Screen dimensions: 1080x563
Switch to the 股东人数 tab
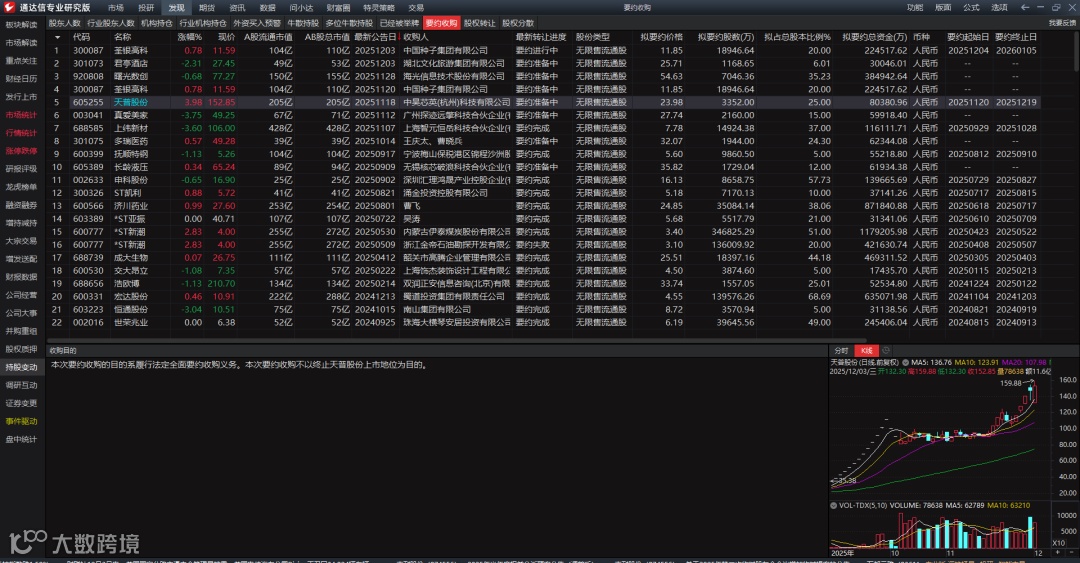65,23
